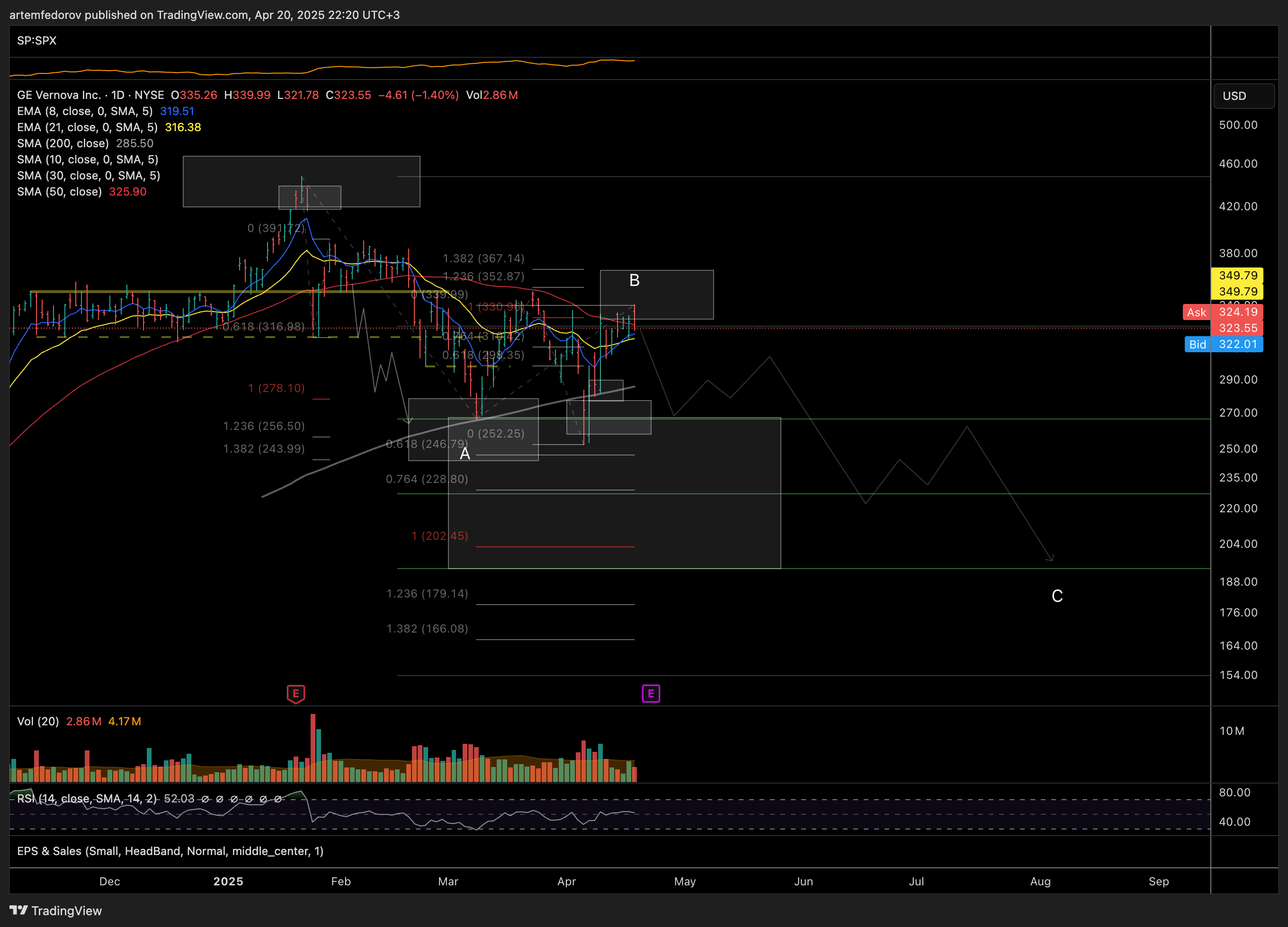Open the USD currency selector

[1243, 96]
